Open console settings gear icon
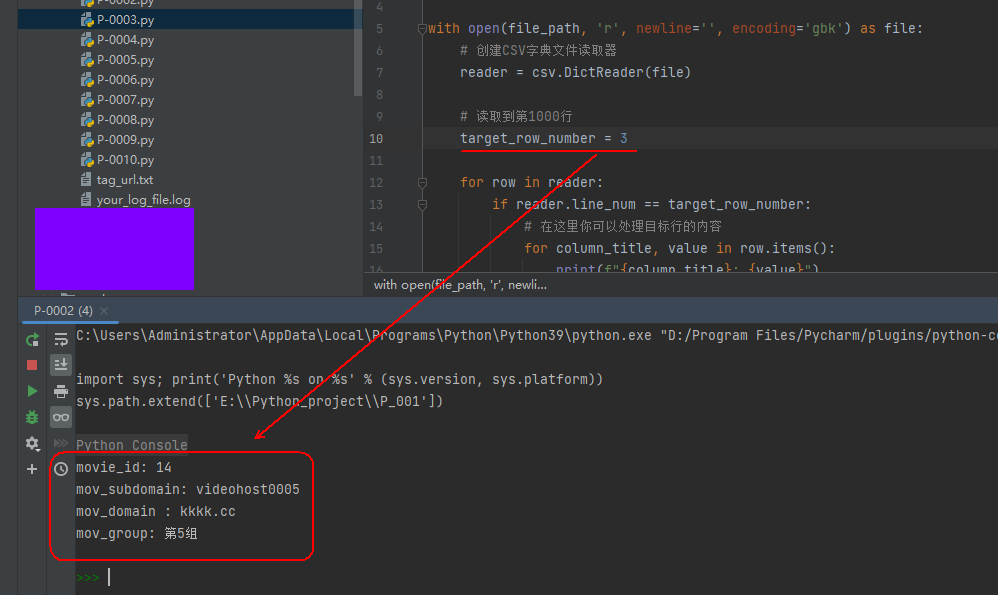The height and width of the screenshot is (595, 998). (32, 443)
